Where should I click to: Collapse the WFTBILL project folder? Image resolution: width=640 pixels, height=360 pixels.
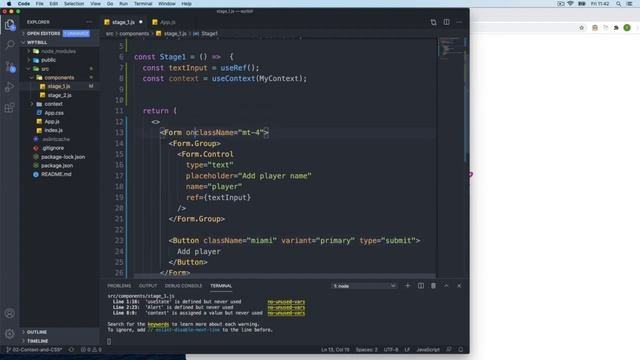point(59,42)
